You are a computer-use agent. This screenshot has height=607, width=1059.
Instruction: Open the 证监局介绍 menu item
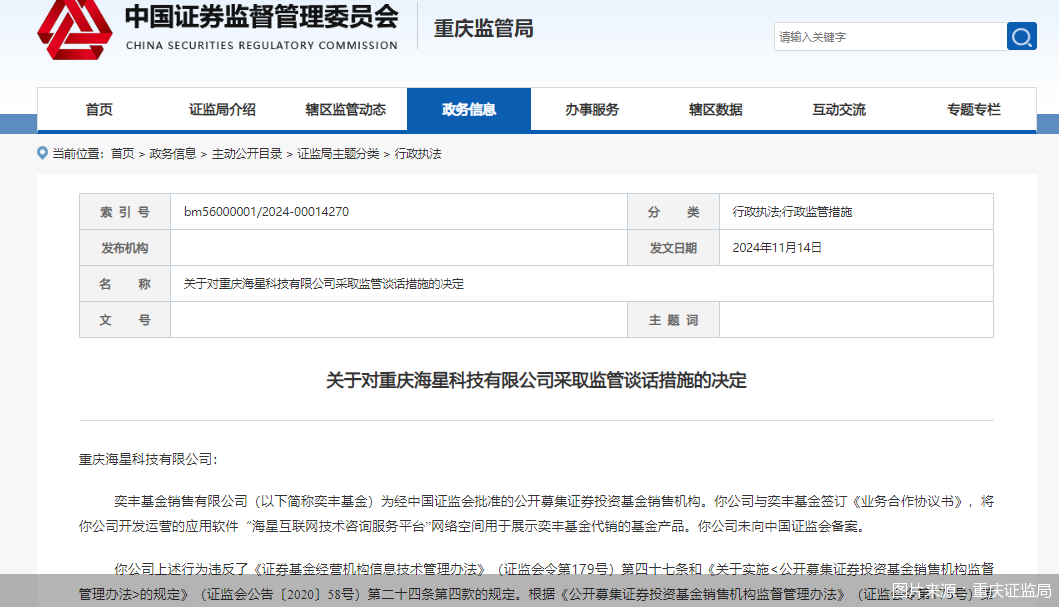(x=222, y=109)
